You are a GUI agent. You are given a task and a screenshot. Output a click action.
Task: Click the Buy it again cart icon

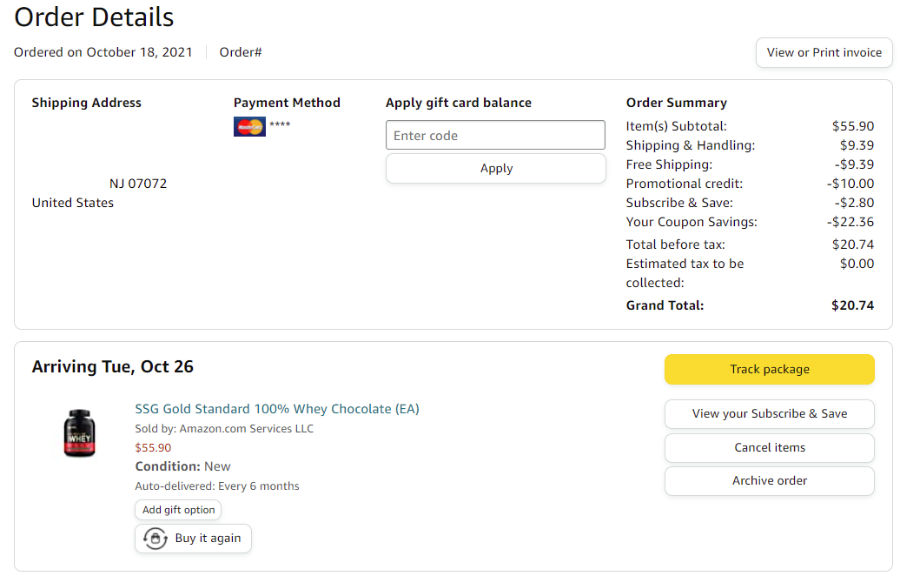(x=155, y=539)
